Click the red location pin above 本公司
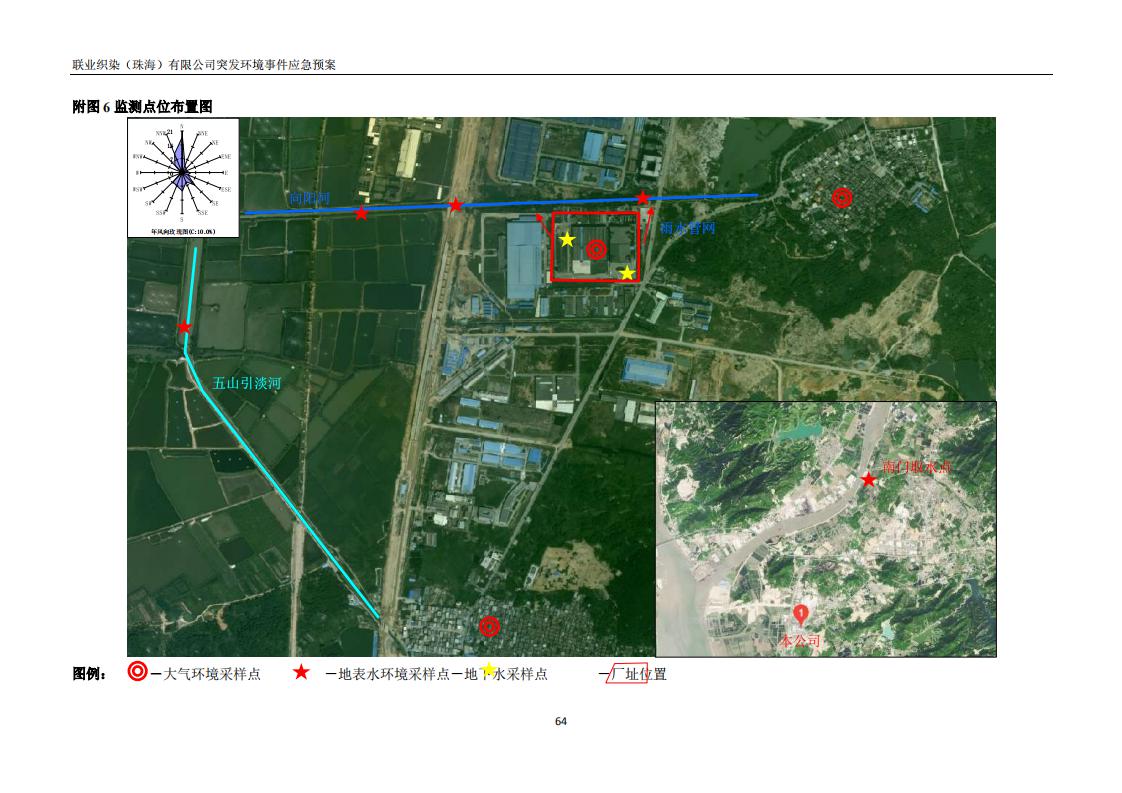 coord(801,614)
